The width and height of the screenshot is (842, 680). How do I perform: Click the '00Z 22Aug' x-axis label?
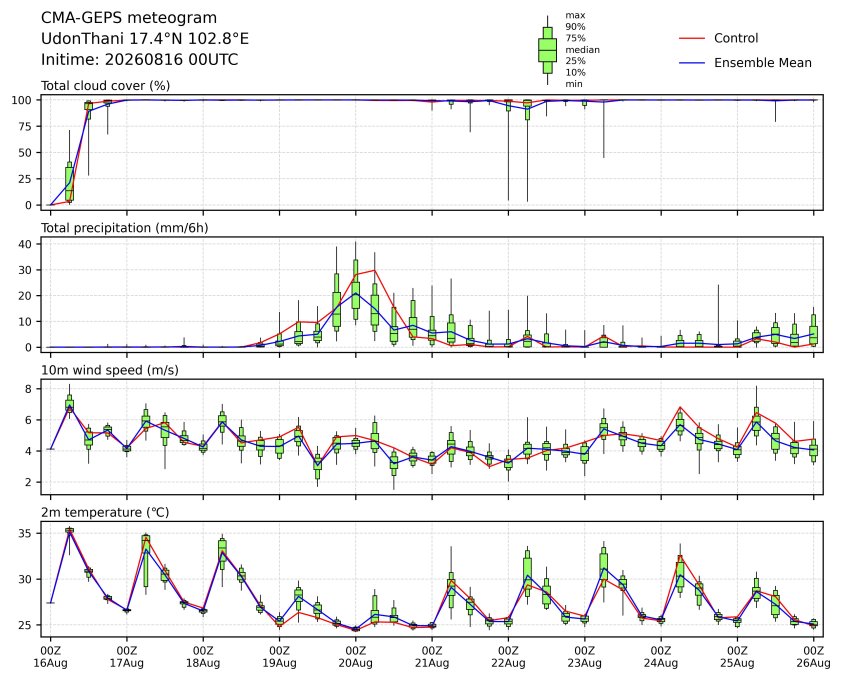click(508, 657)
